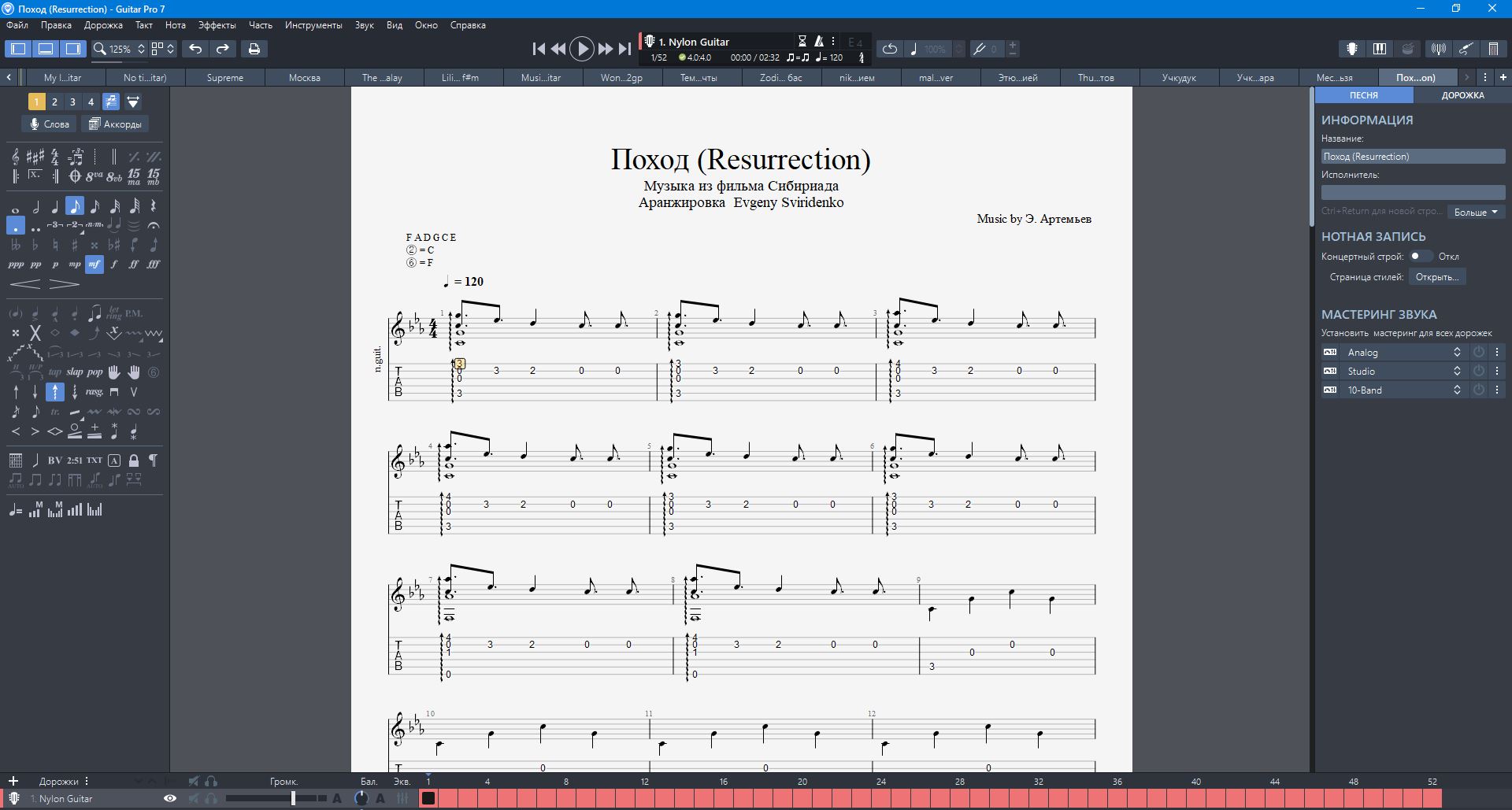Expand the Больше dropdown
This screenshot has width=1512, height=810.
1476,212
